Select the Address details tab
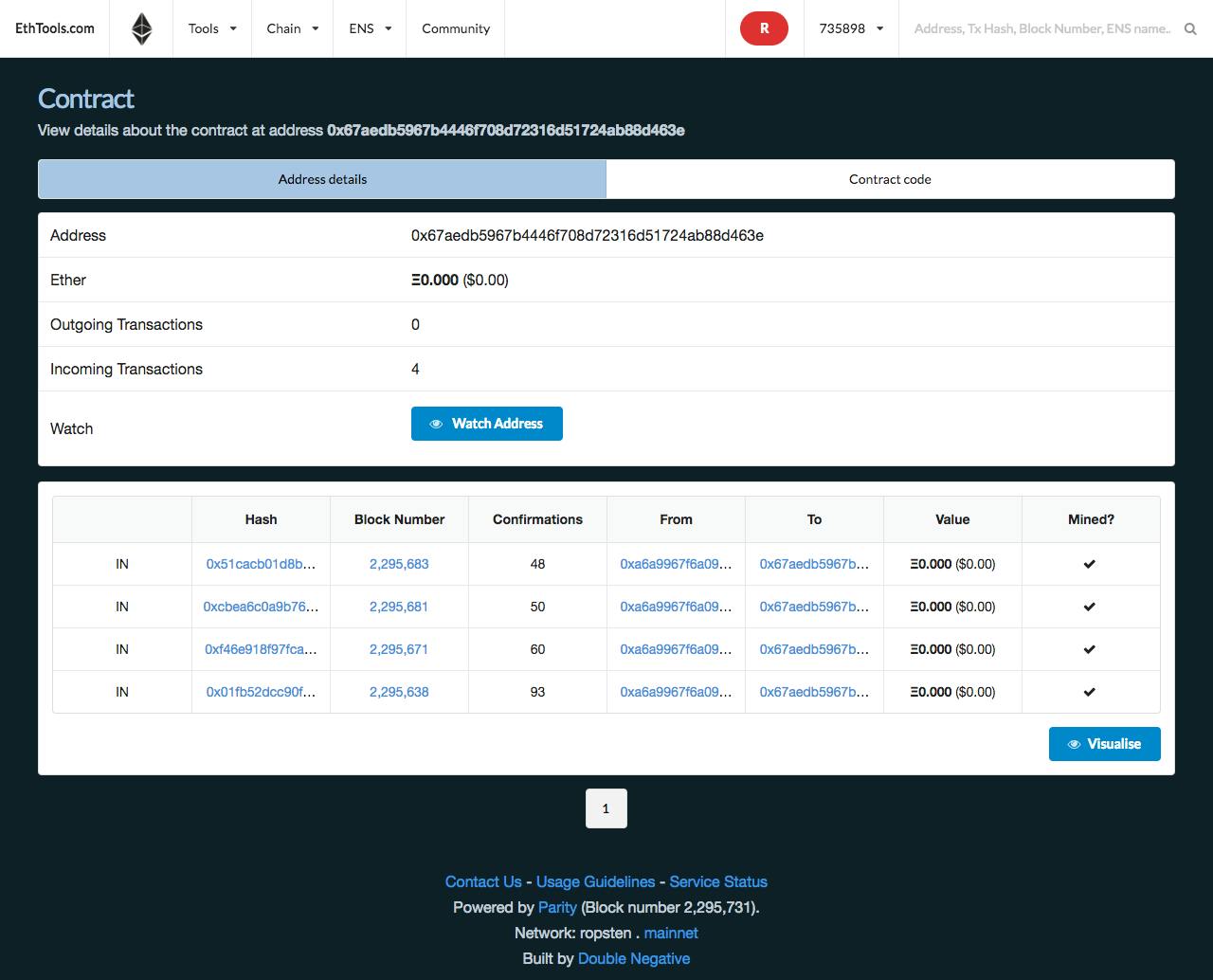 (322, 179)
